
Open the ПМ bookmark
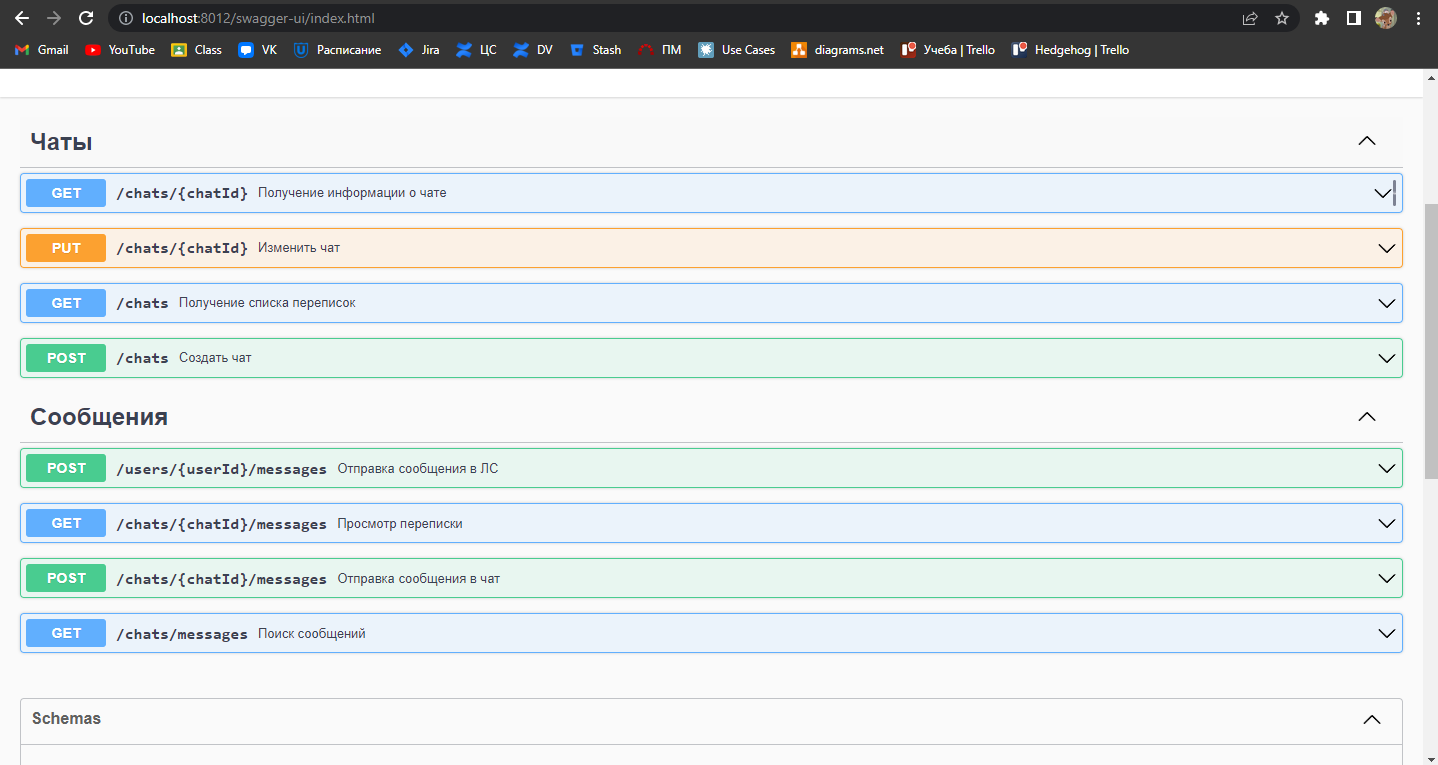660,50
